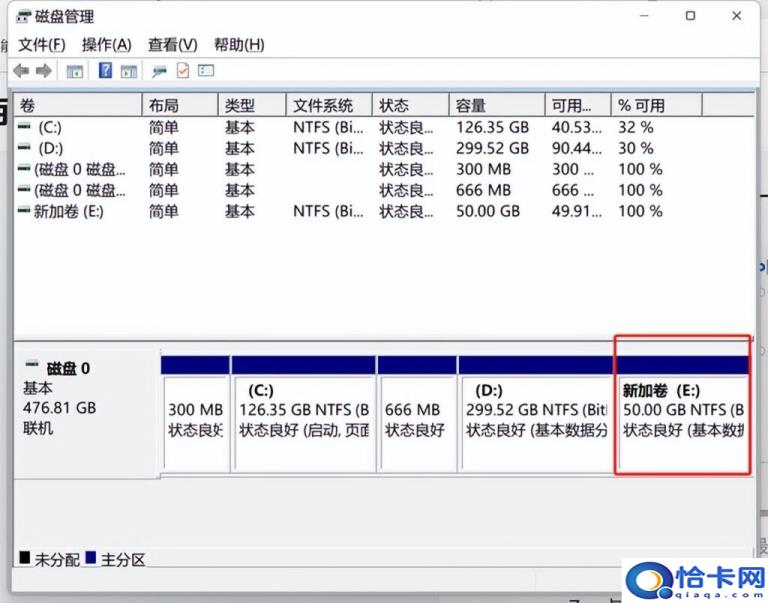This screenshot has height=603, width=768.
Task: Click the Back arrow toolbar icon
Action: point(21,71)
